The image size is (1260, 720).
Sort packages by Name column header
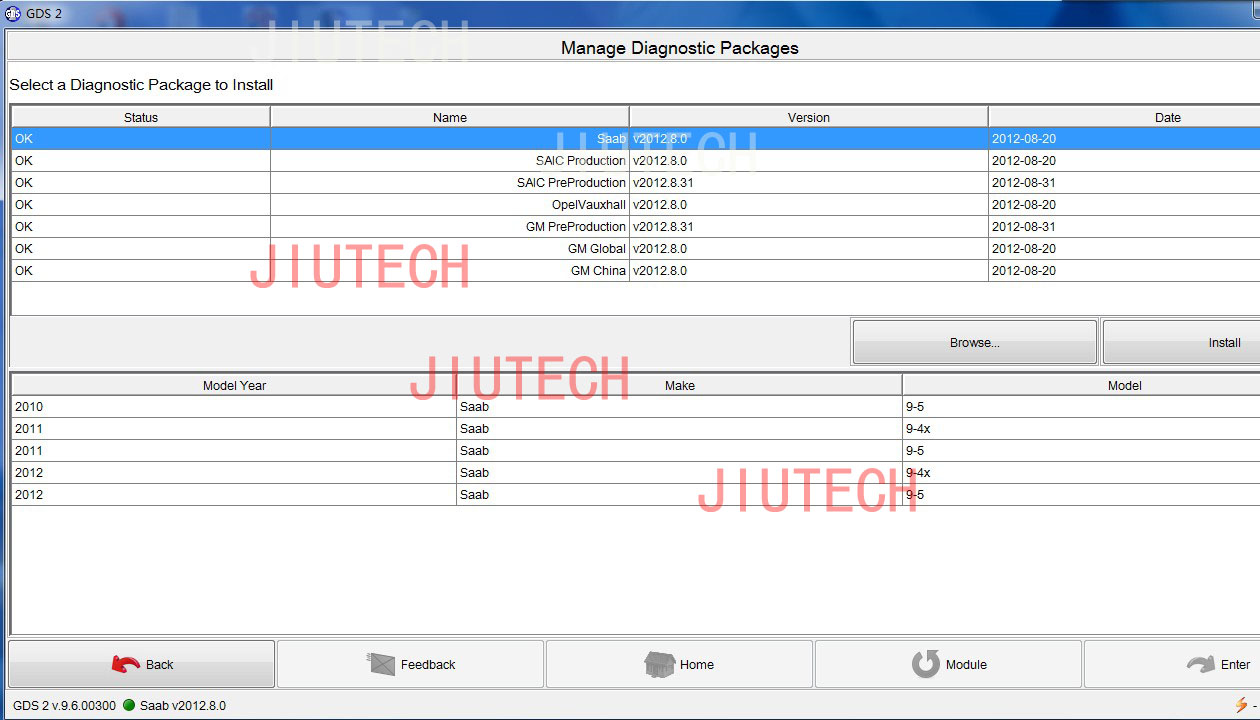click(x=449, y=117)
